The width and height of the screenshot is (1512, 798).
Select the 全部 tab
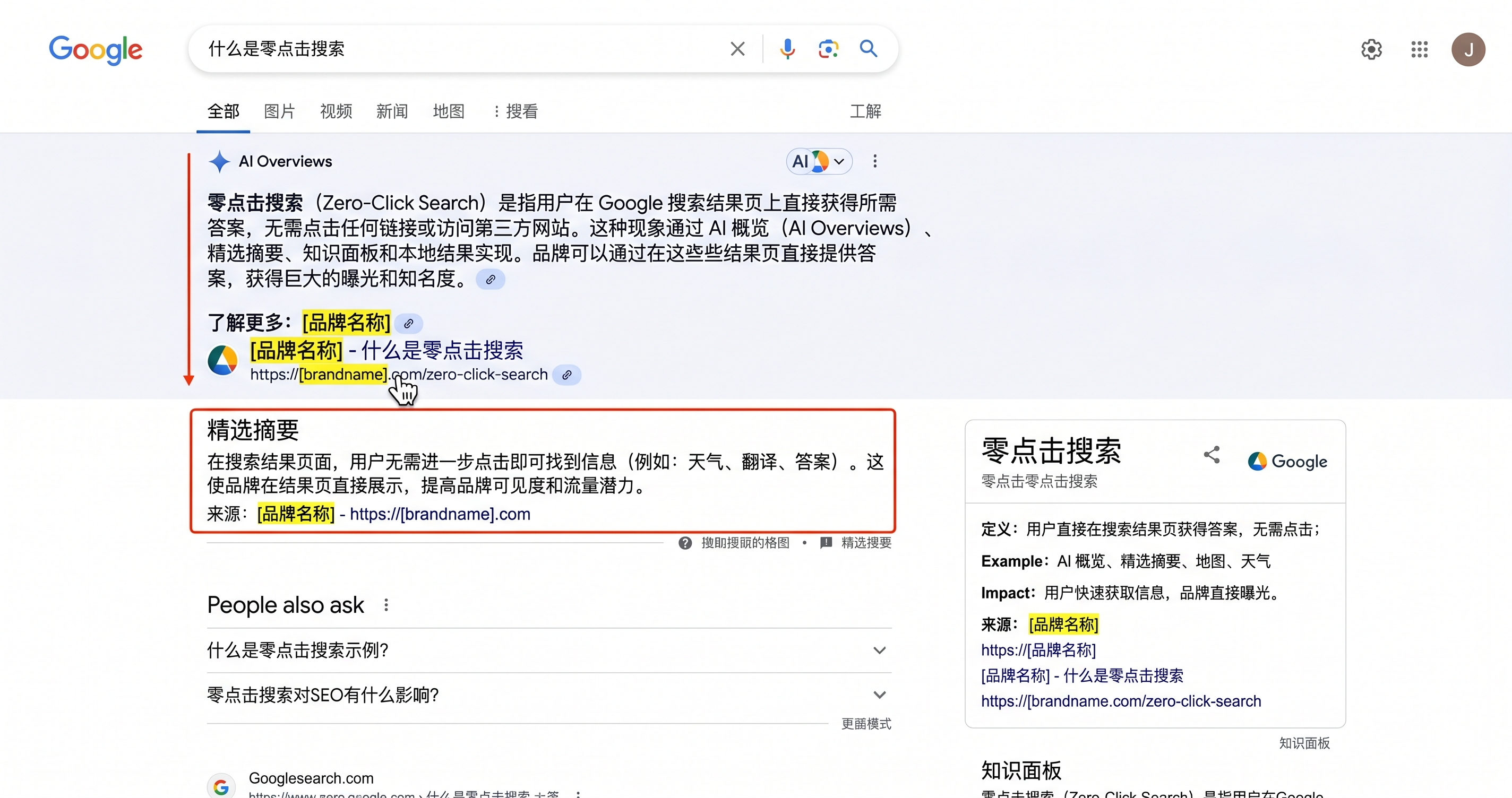tap(223, 111)
